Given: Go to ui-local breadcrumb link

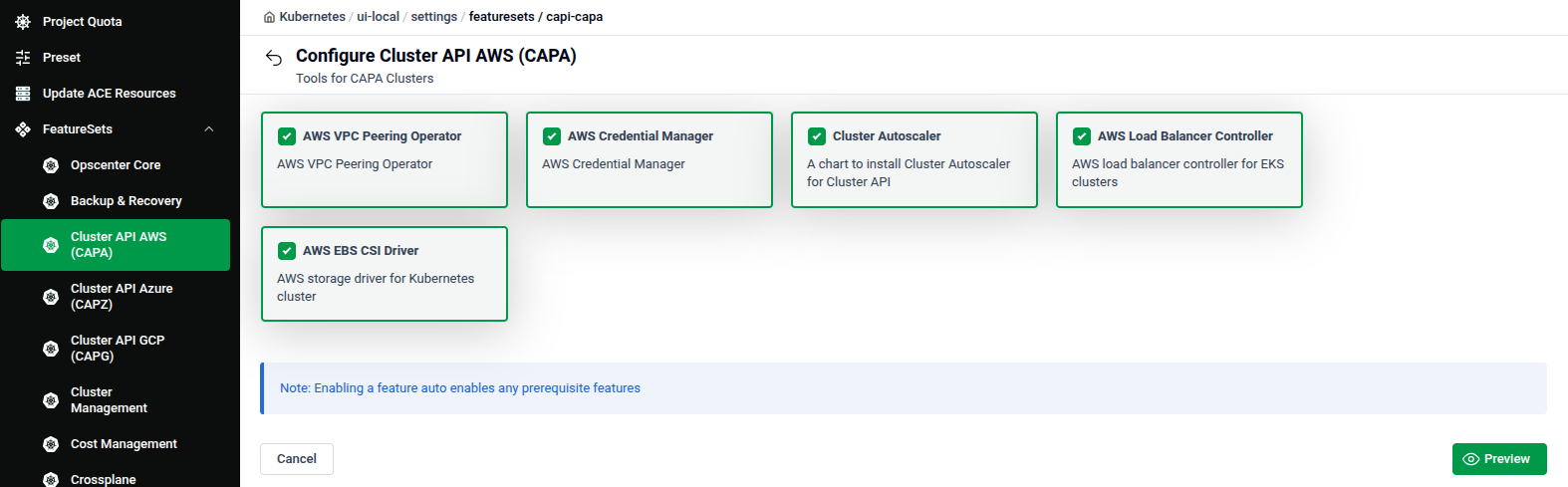Looking at the screenshot, I should [x=378, y=17].
